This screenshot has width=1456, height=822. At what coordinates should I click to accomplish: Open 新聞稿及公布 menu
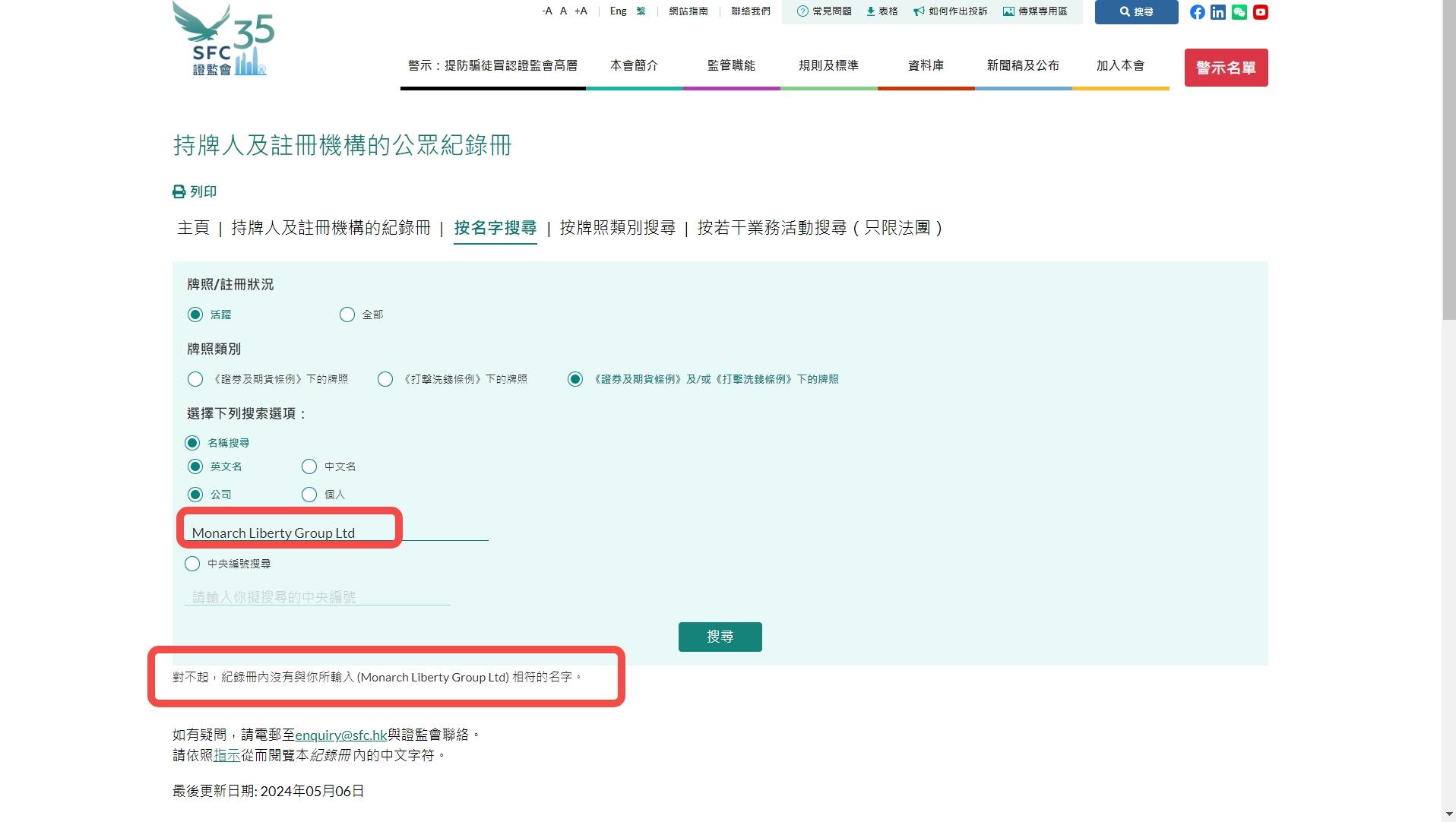click(1023, 66)
